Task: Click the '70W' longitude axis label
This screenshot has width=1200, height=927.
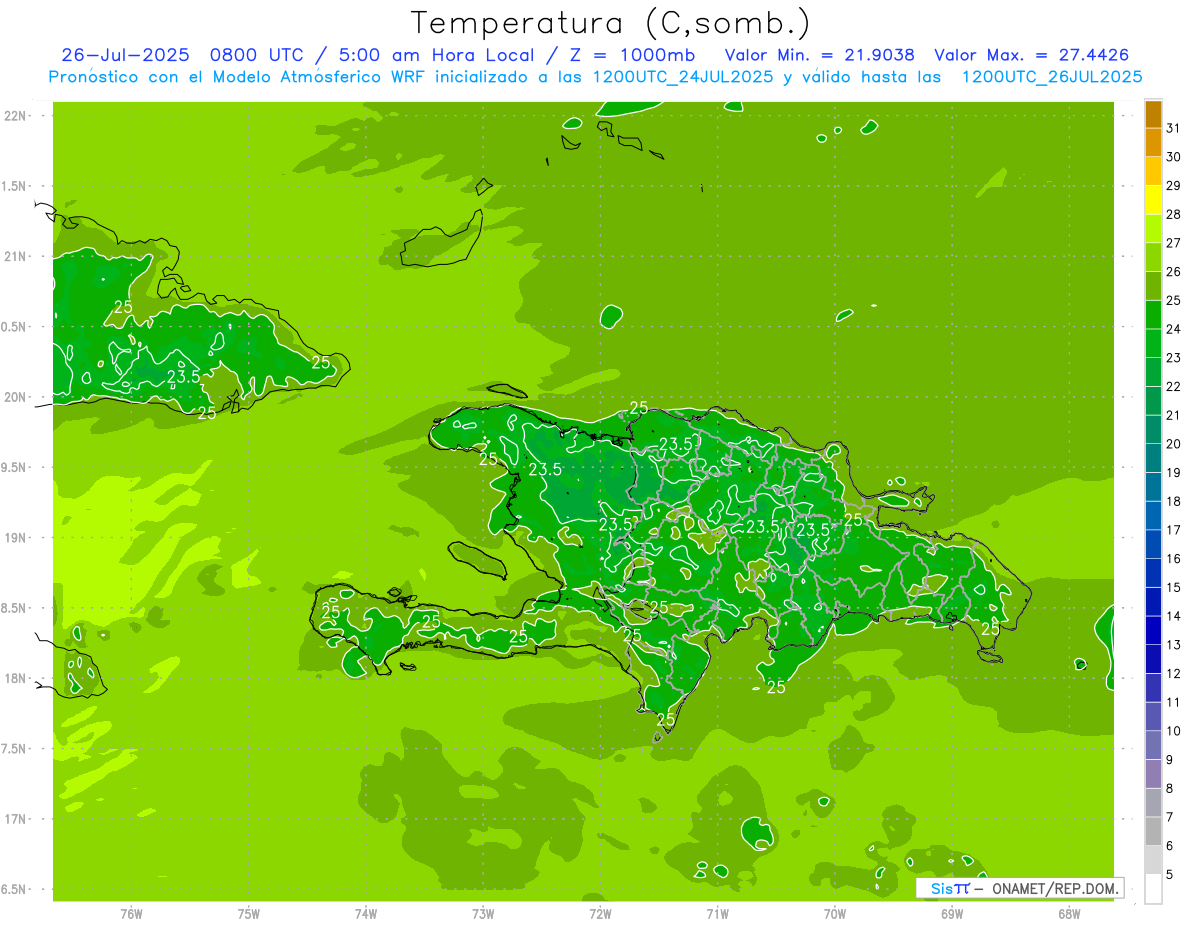Action: (x=835, y=913)
